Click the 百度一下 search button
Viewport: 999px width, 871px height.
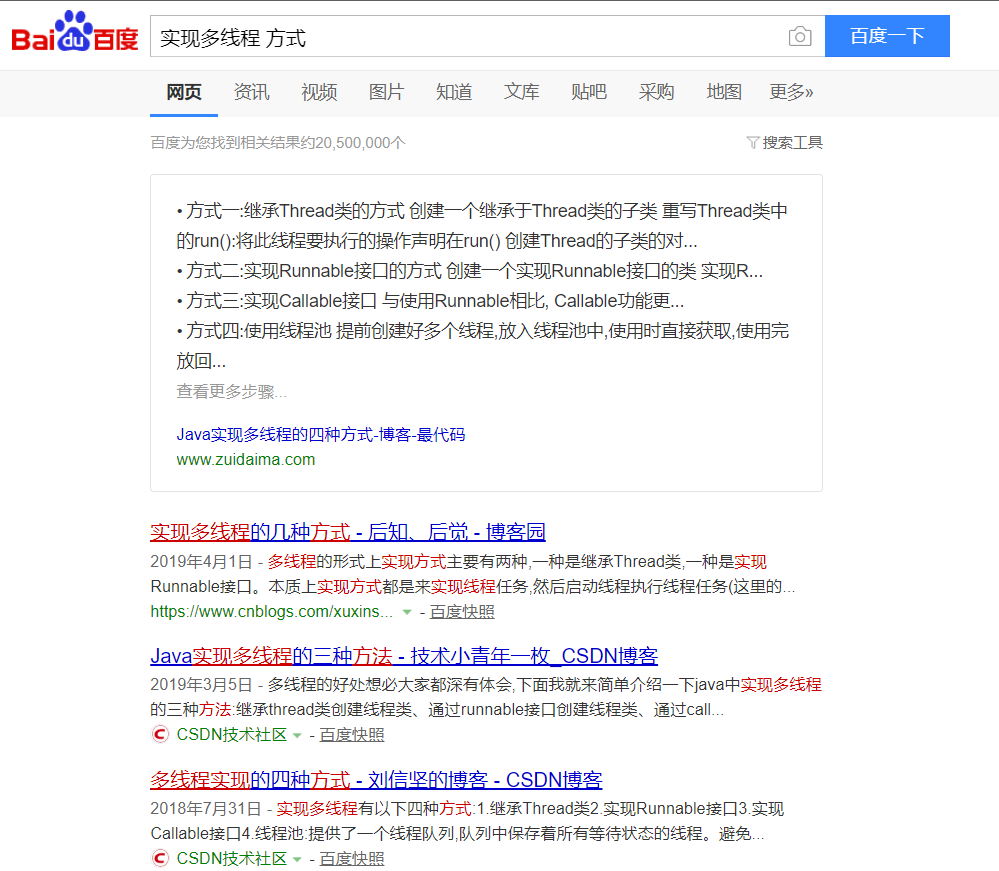[x=887, y=36]
